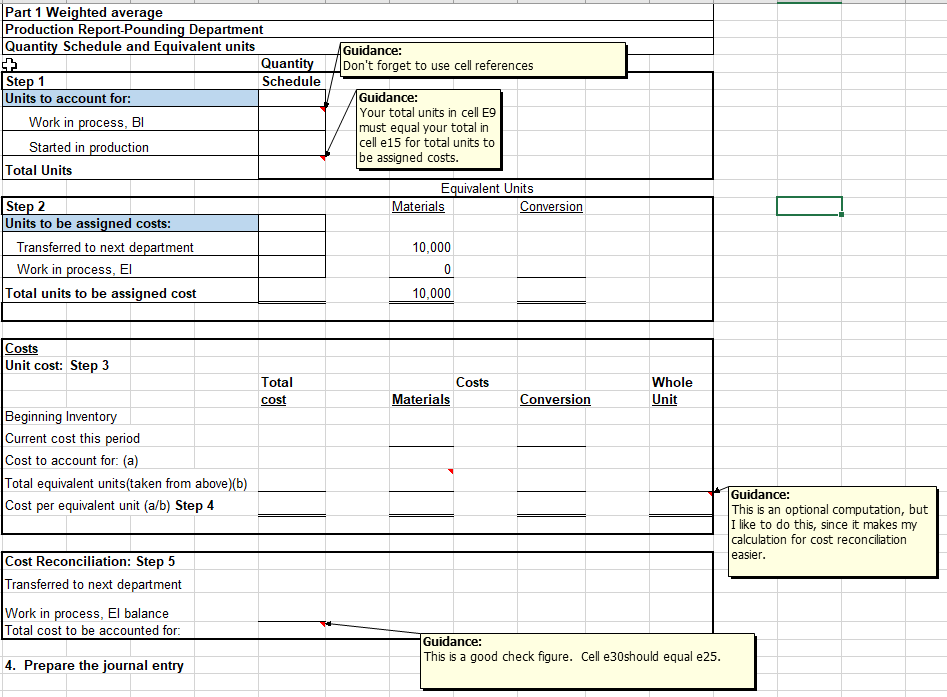
Task: Click materials cell for Cost per equivalent unit
Action: (422, 504)
